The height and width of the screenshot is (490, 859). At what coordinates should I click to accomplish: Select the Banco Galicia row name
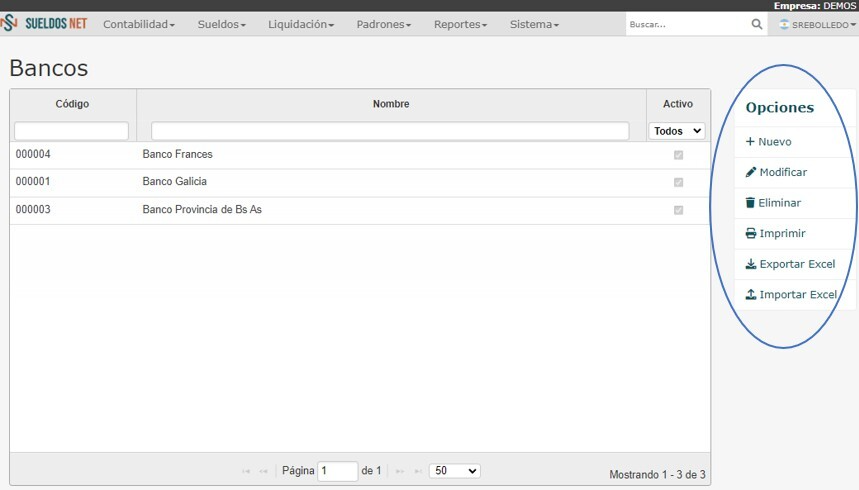[175, 181]
